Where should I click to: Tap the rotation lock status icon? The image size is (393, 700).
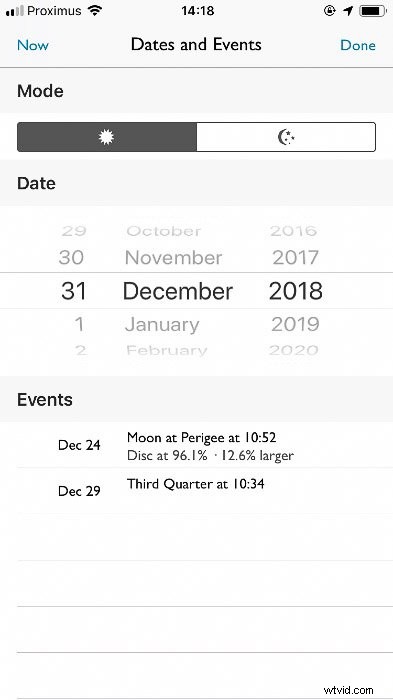[x=330, y=11]
